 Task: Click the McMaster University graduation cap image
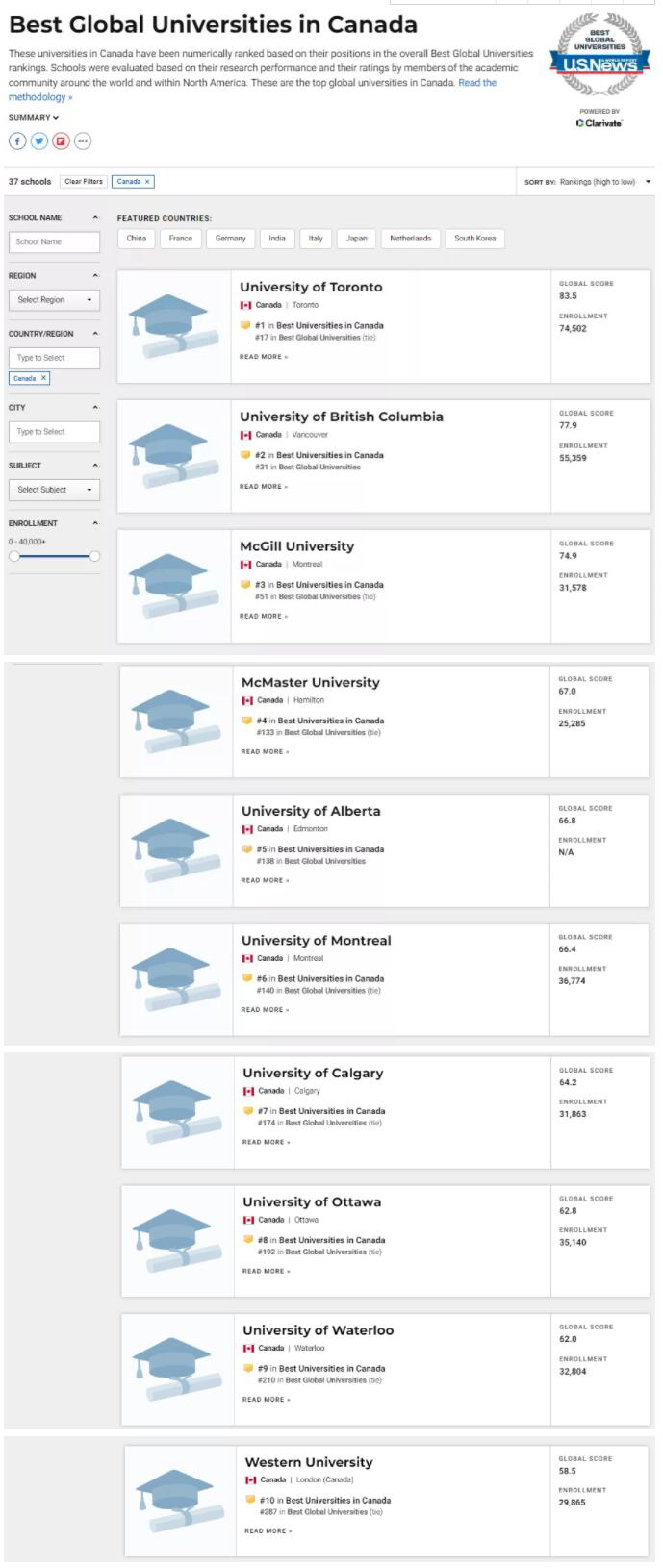(x=175, y=721)
